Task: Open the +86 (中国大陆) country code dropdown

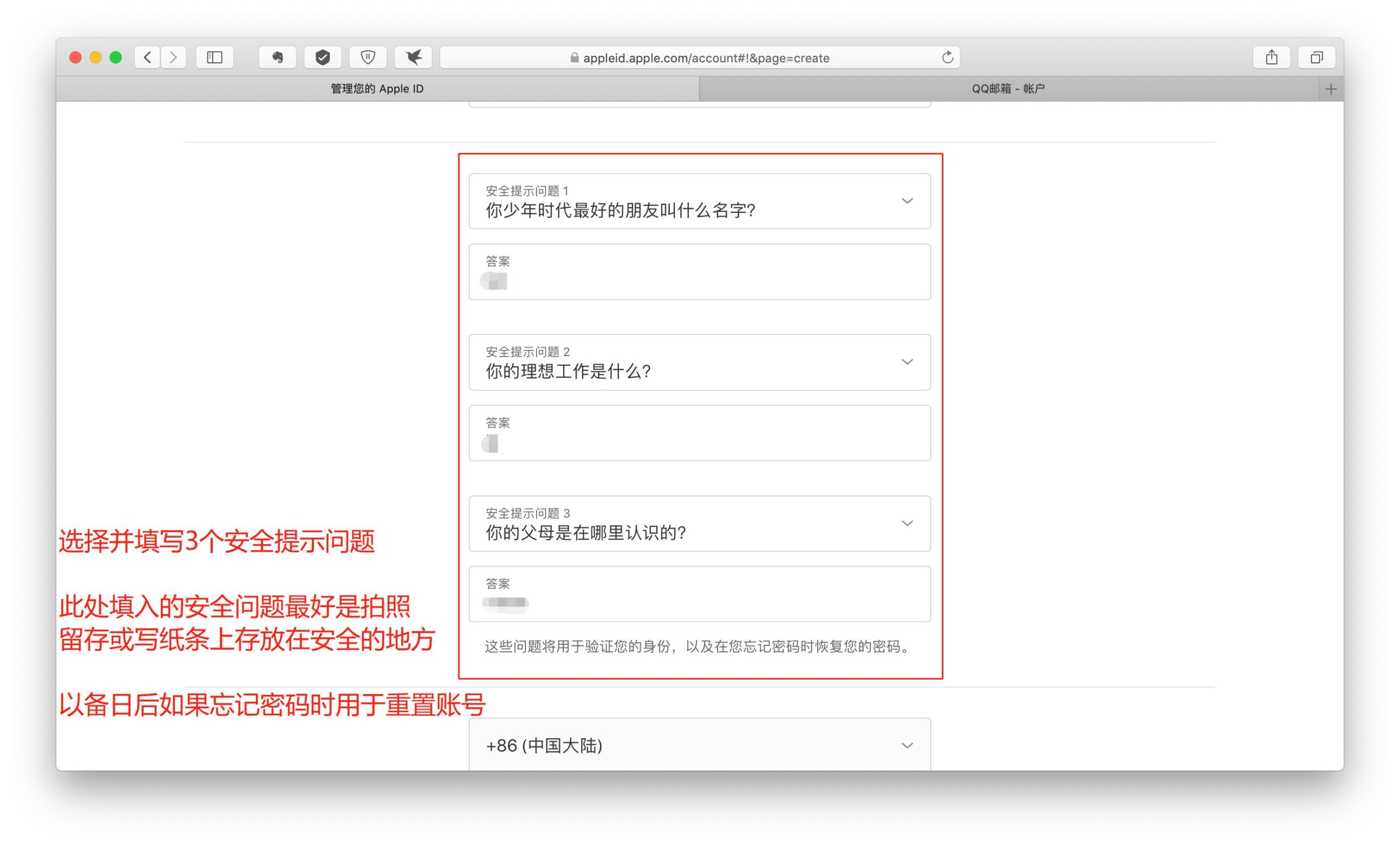Action: click(x=699, y=745)
